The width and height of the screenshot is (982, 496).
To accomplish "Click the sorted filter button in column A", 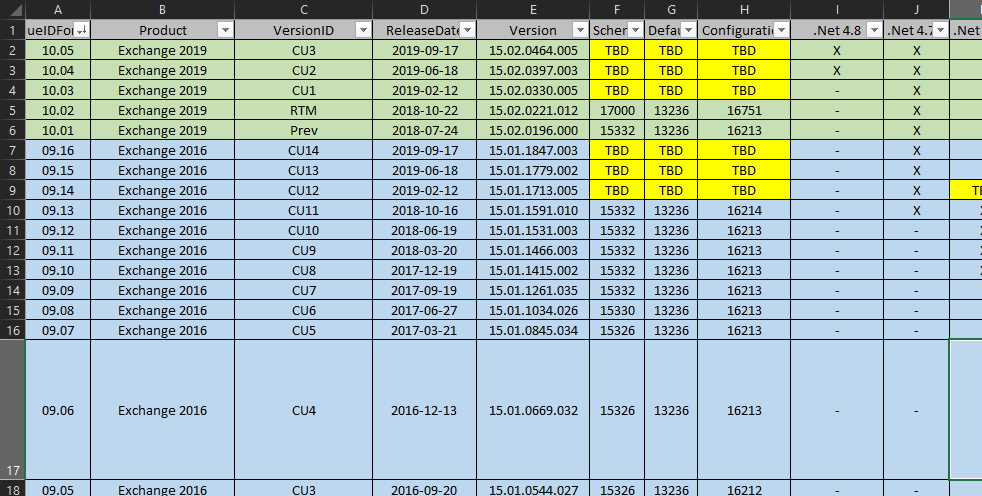I will click(x=80, y=30).
